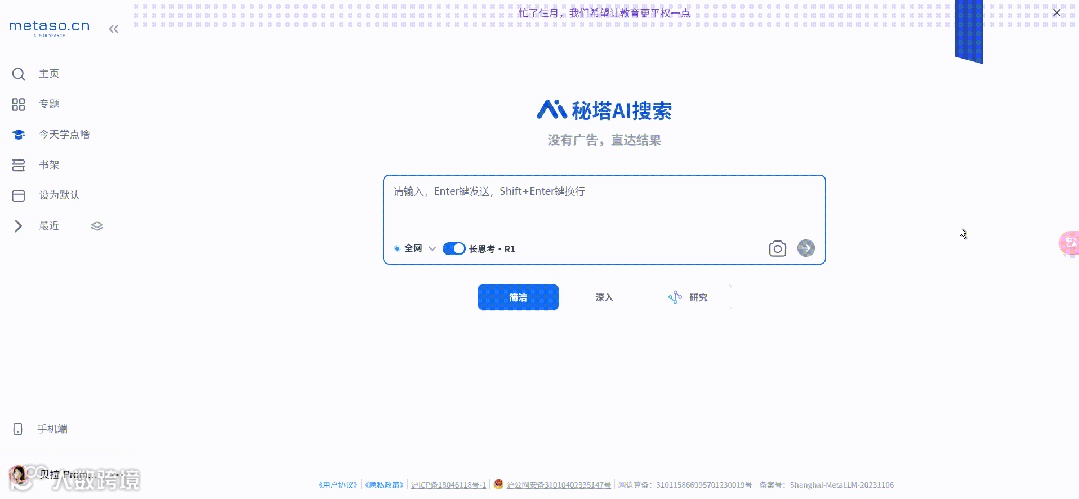Select the 研究 mode tab

[688, 297]
